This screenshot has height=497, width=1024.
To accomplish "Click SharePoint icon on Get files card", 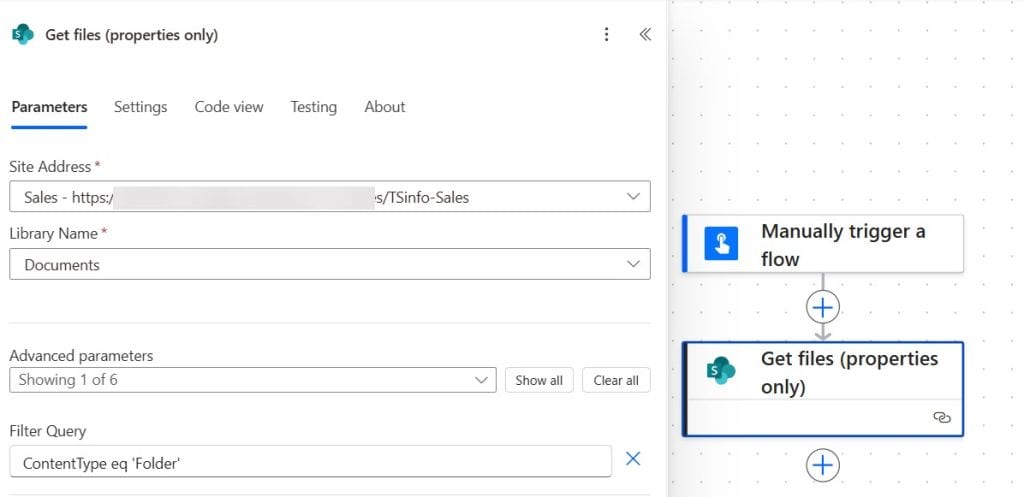I will [x=722, y=371].
